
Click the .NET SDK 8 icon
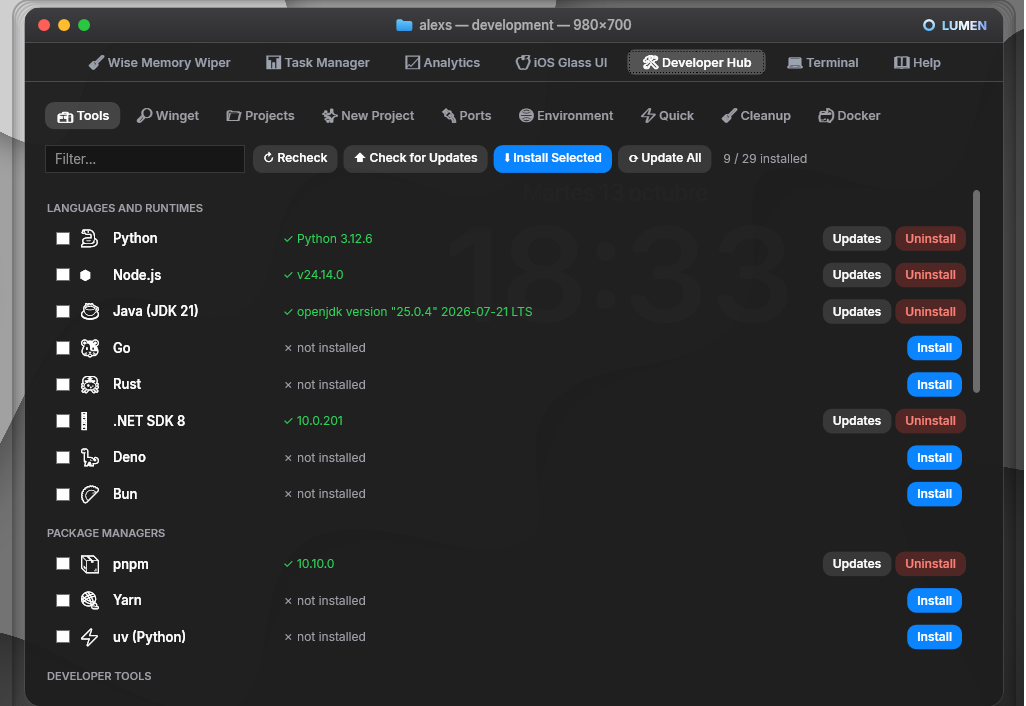[84, 421]
